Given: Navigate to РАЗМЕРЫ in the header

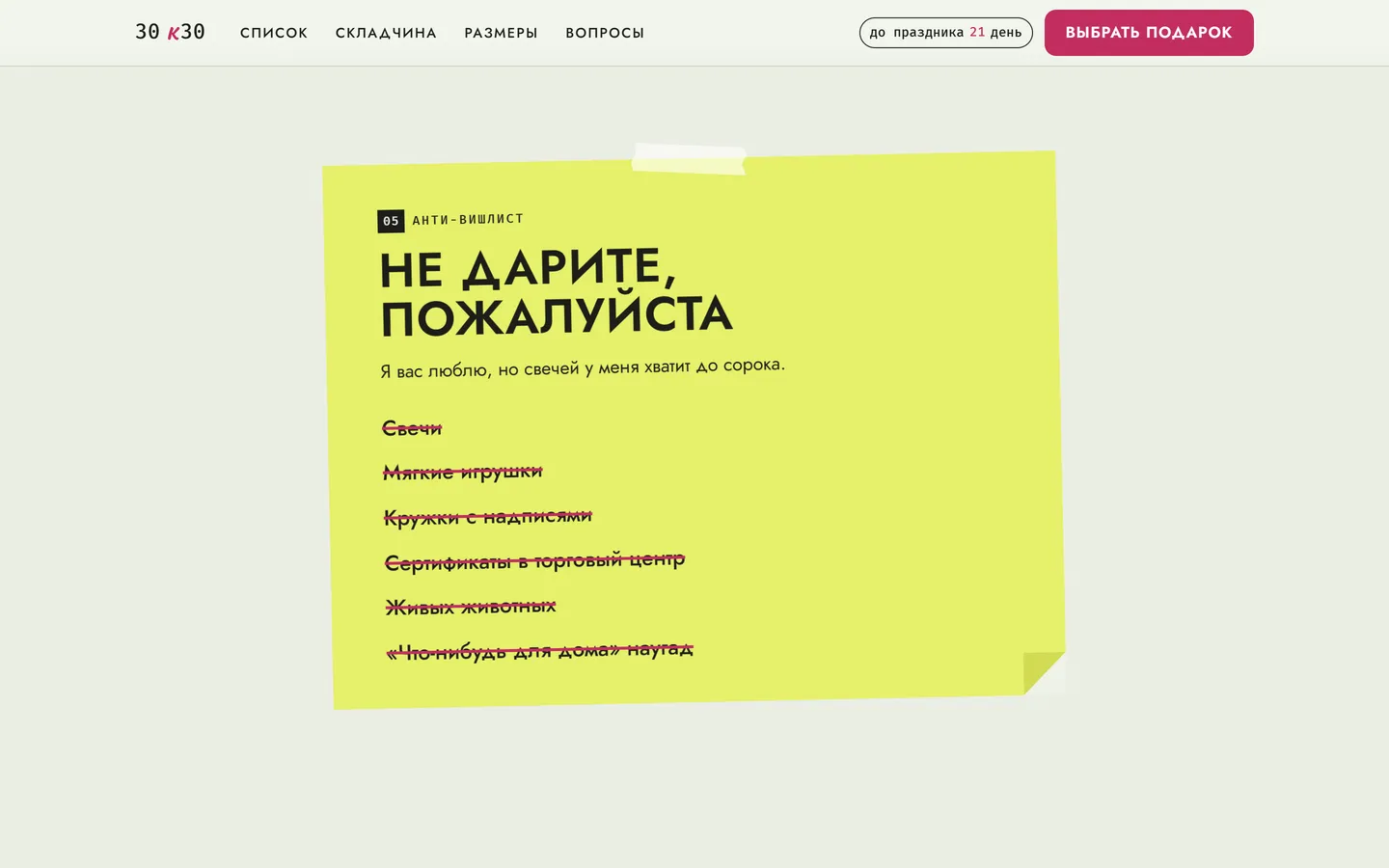Looking at the screenshot, I should (501, 33).
